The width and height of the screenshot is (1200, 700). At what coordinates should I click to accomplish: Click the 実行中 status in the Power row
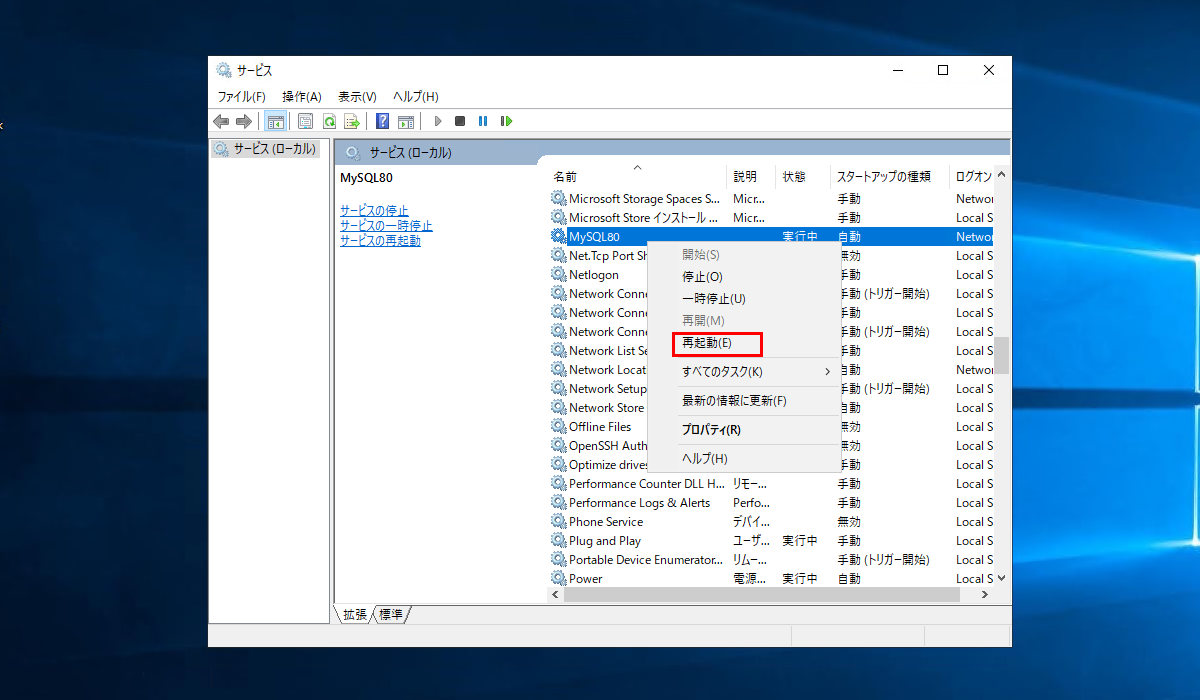pyautogui.click(x=800, y=579)
